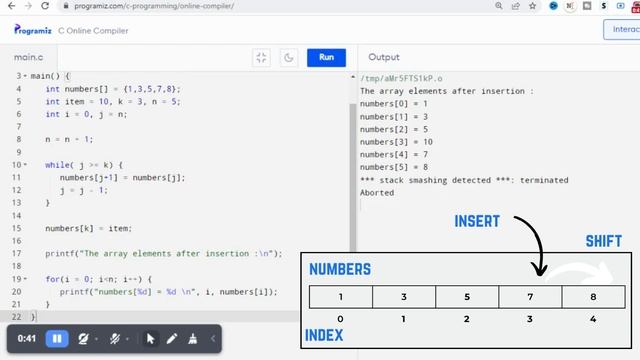Screen dimensions: 640x360
Task: Click line number 22 in the editor gutter
Action: coord(16,317)
